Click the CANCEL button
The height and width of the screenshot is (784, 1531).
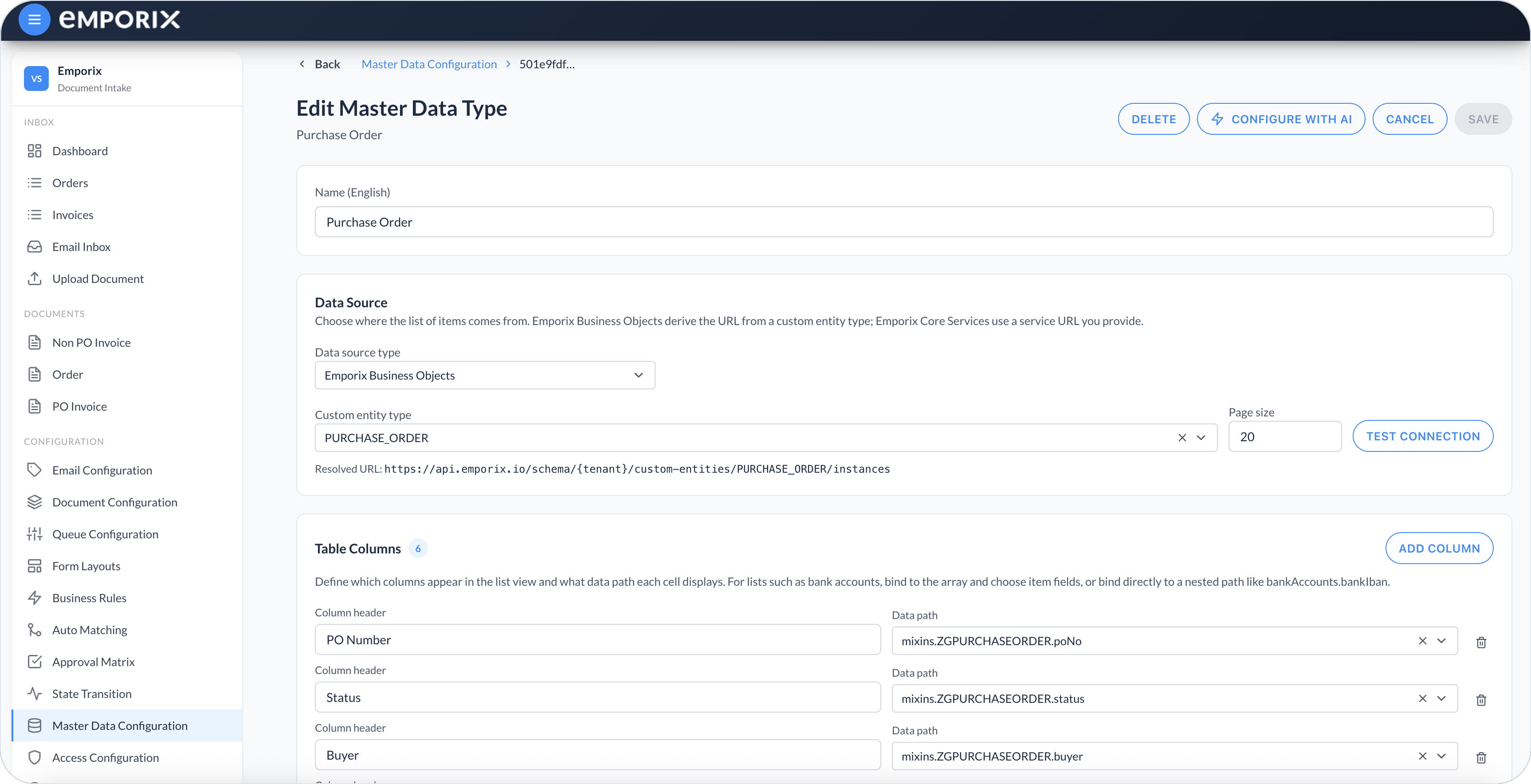click(1409, 119)
